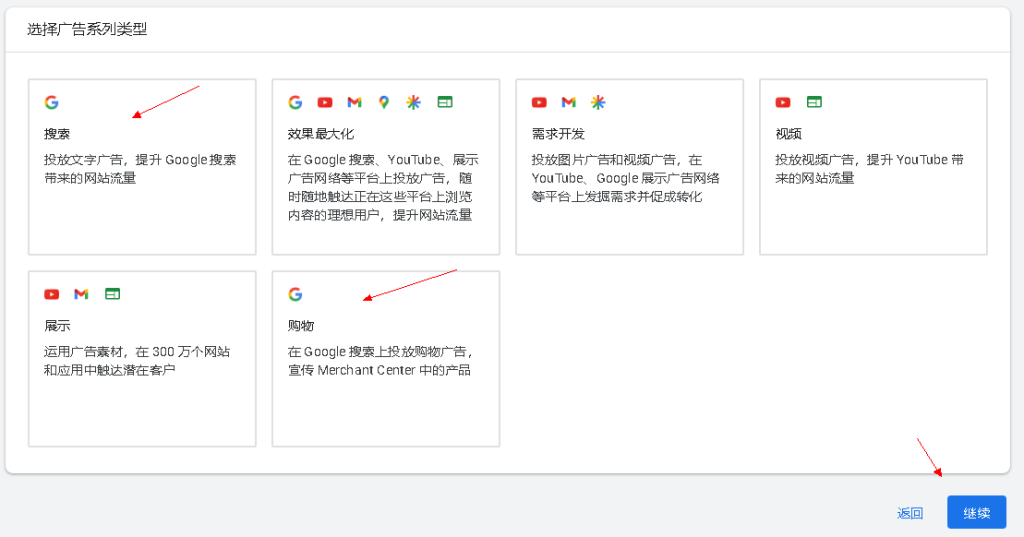Image resolution: width=1024 pixels, height=537 pixels.
Task: Click Discover asterisk icon in 效果最大化 card
Action: [413, 102]
